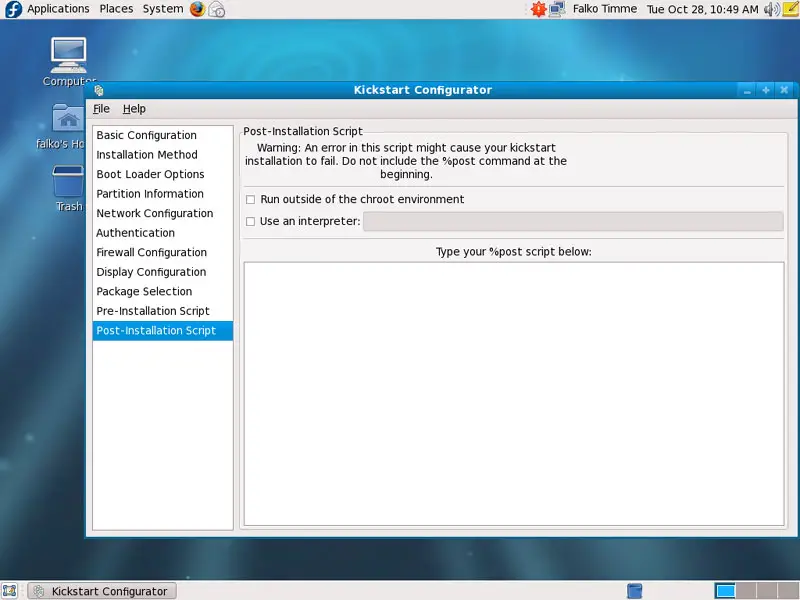800x600 pixels.
Task: Click the interpreter path input field
Action: pos(573,221)
